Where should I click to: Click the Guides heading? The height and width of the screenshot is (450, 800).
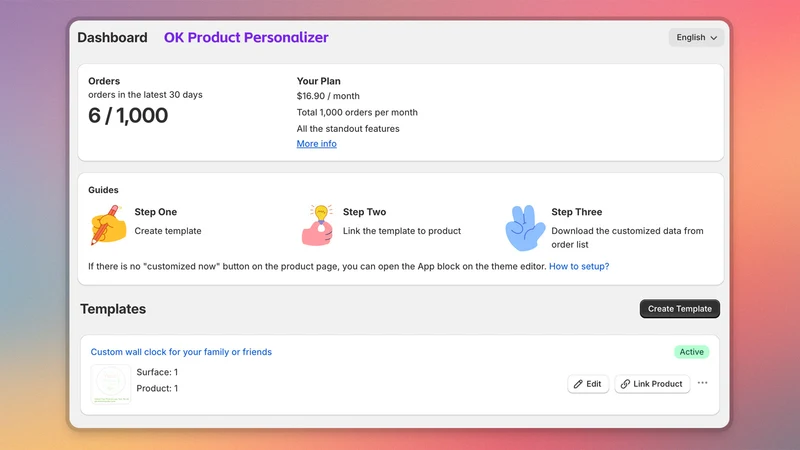coord(103,190)
